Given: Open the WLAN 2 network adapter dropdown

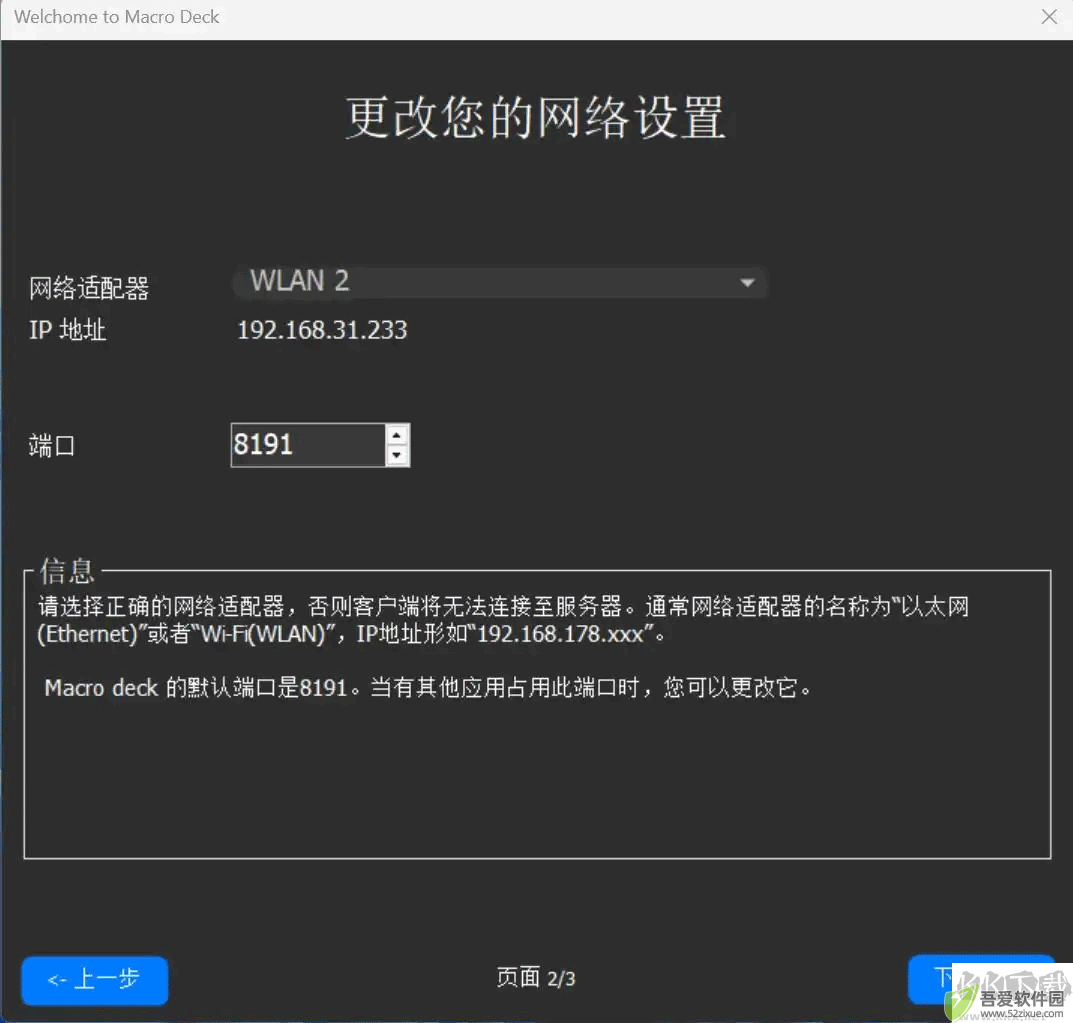Looking at the screenshot, I should 500,282.
